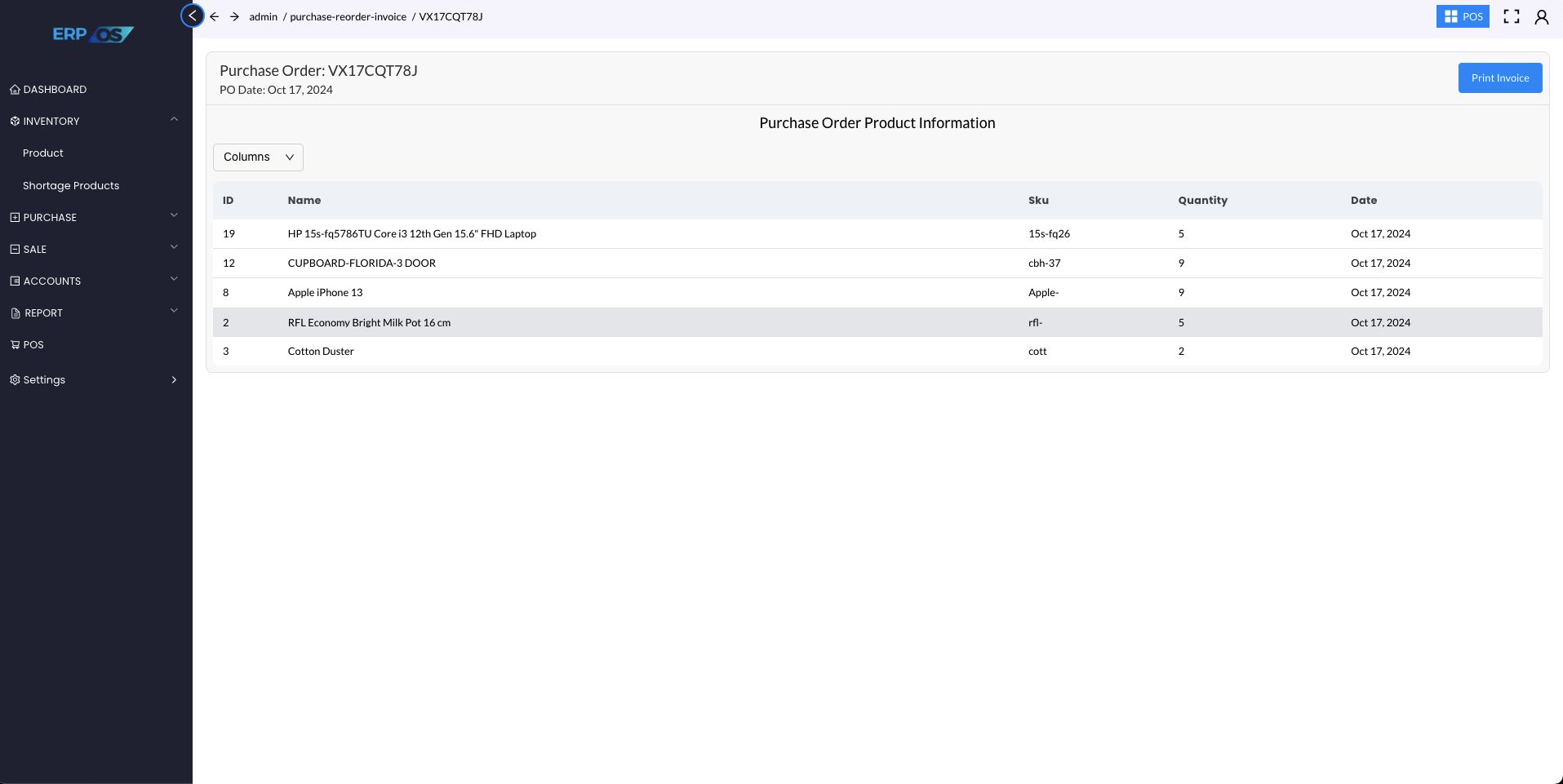Click ID 19 cell
The height and width of the screenshot is (784, 1563).
pos(229,234)
